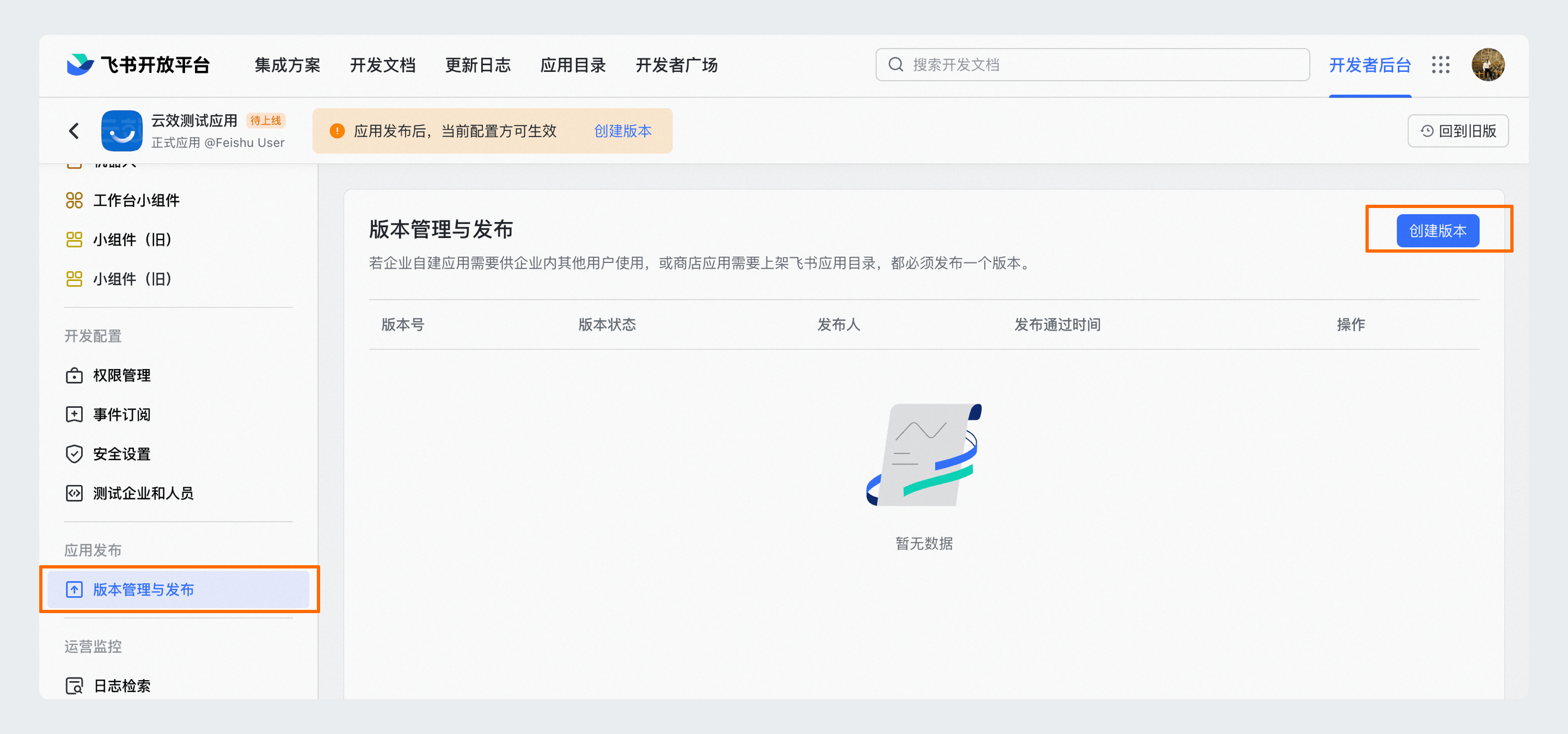Click the search magnifier icon

[x=896, y=64]
